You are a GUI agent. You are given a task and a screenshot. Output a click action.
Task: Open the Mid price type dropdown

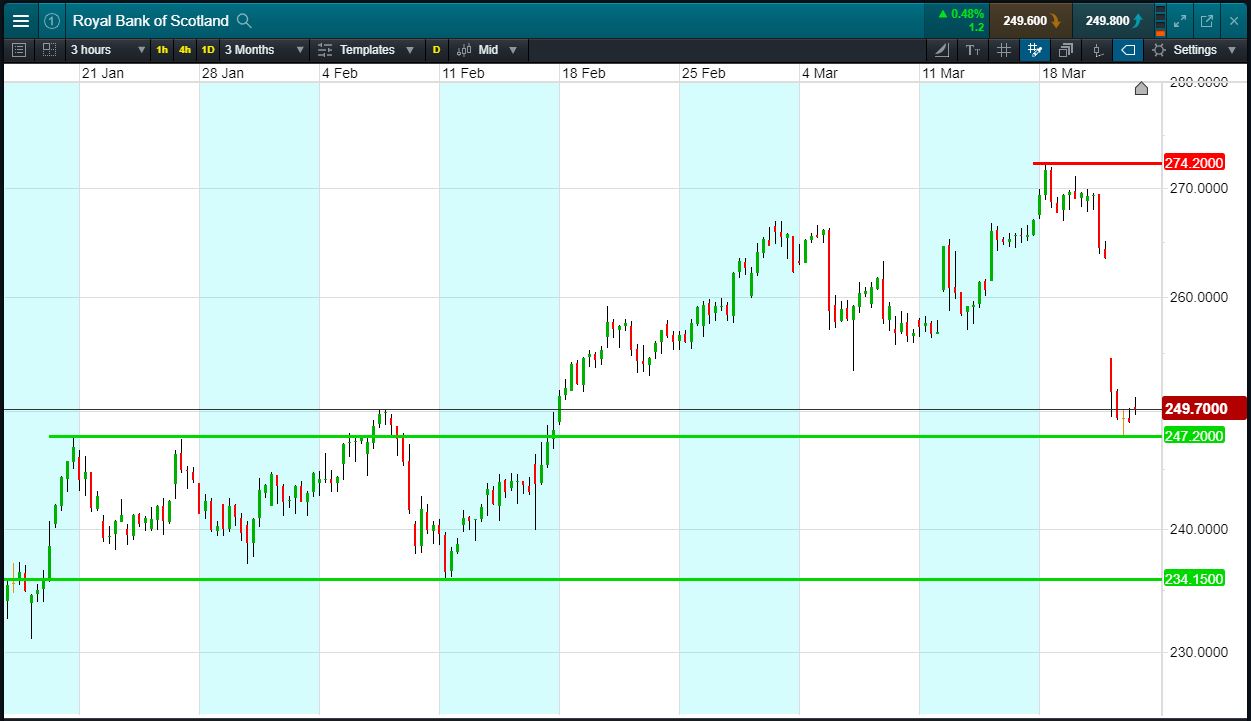coord(488,49)
